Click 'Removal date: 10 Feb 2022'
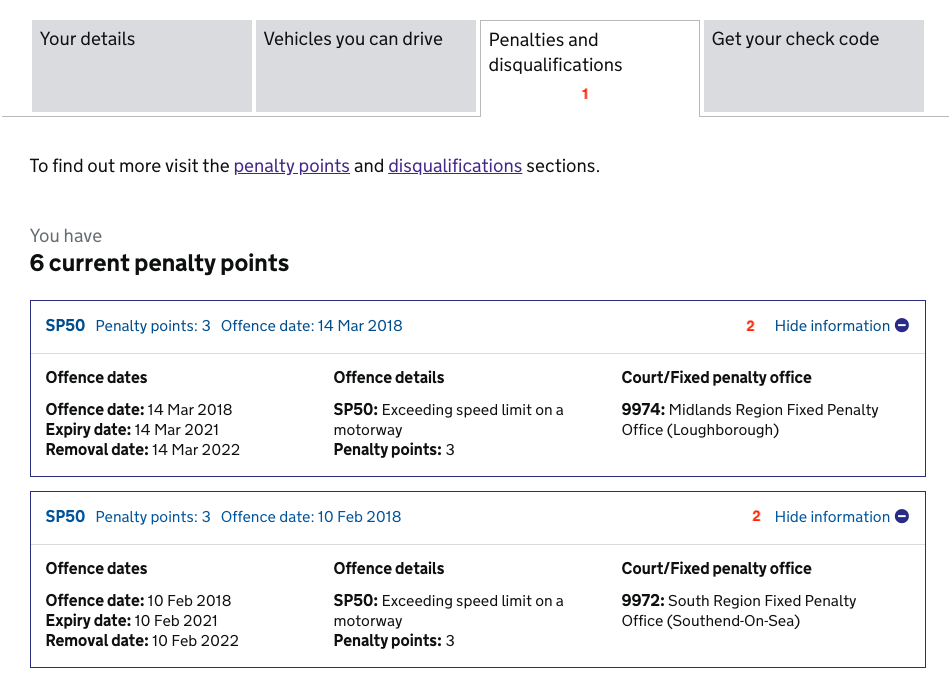 [142, 641]
